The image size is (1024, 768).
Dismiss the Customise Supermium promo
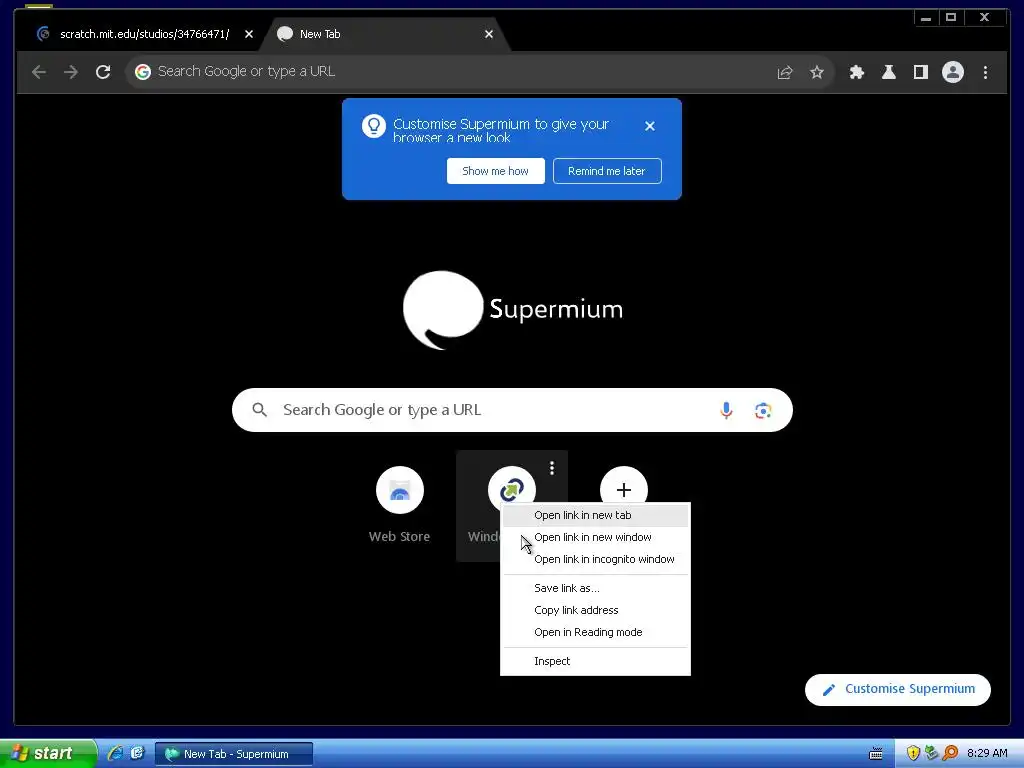650,126
